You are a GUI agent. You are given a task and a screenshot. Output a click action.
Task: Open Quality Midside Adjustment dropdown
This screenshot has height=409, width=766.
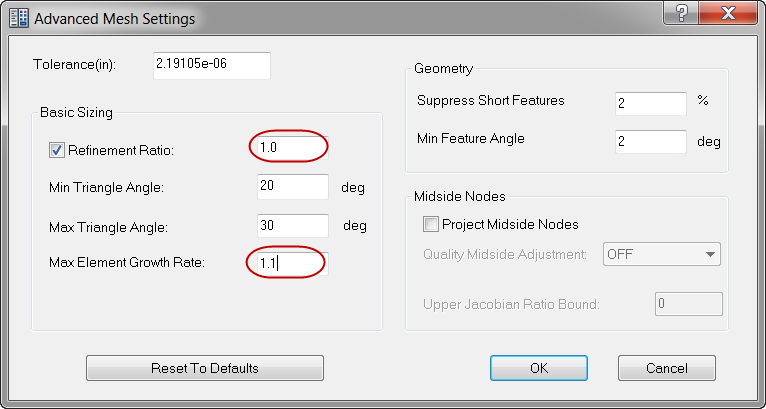pyautogui.click(x=662, y=254)
